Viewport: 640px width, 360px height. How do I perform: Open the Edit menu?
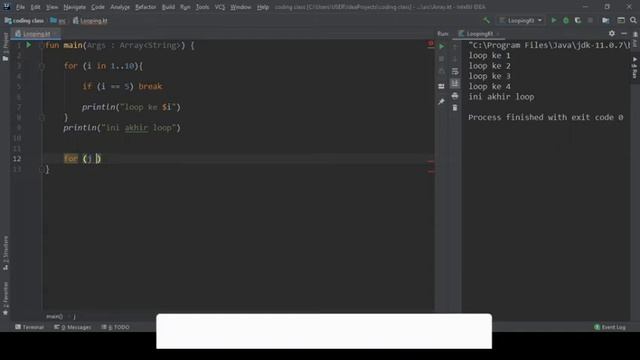pos(36,7)
